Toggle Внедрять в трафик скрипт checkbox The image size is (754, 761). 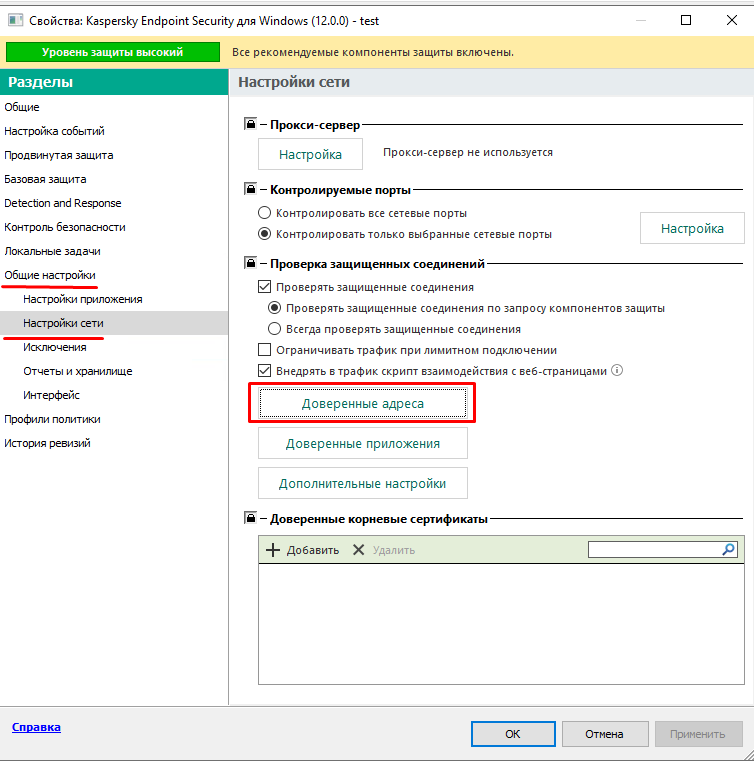pos(264,371)
